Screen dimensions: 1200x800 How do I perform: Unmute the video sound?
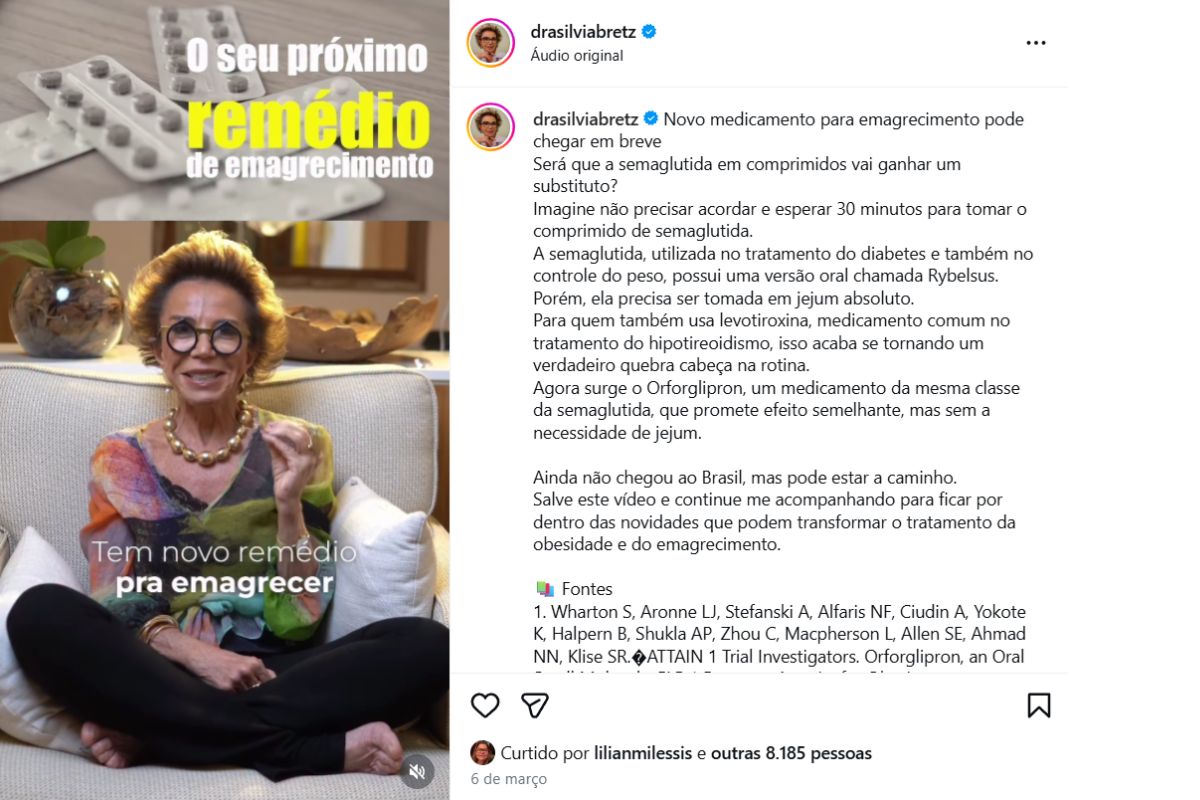click(418, 771)
